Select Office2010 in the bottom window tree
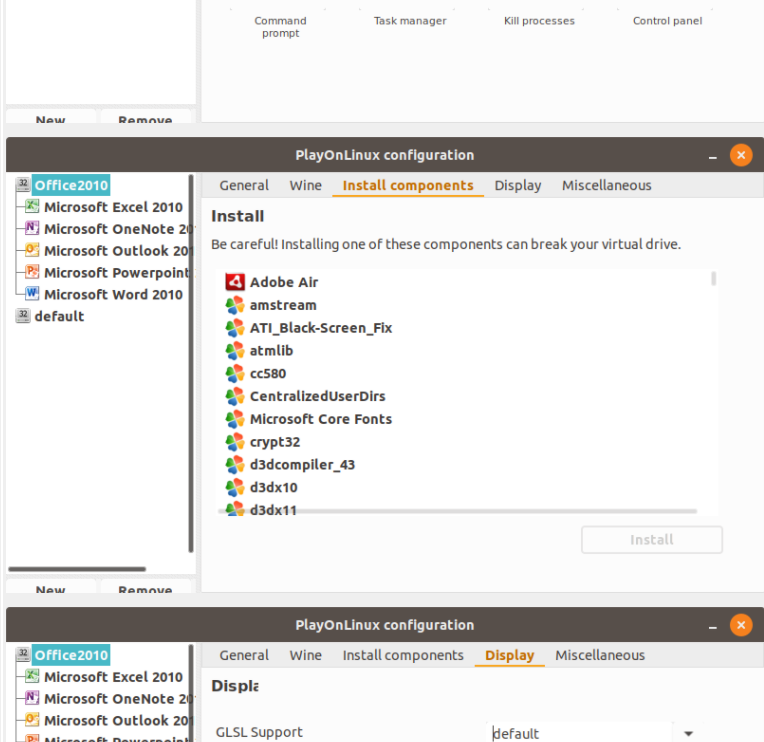Screen dimensions: 764x742 tap(71, 655)
